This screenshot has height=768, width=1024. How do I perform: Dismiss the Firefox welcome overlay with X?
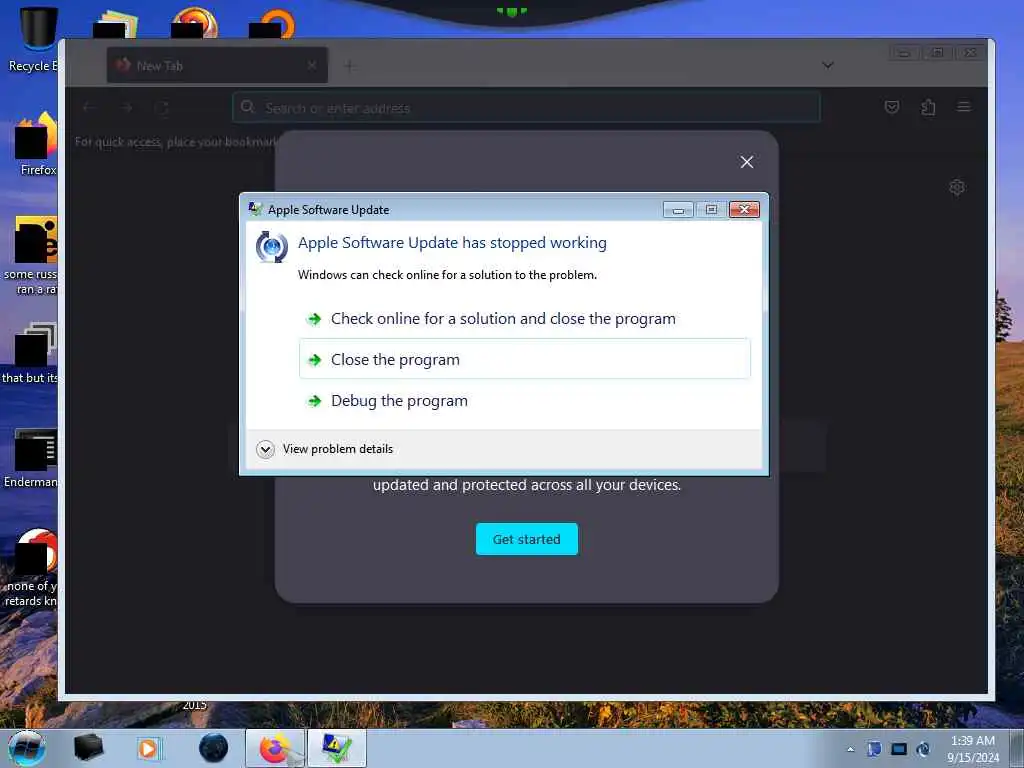click(x=746, y=162)
